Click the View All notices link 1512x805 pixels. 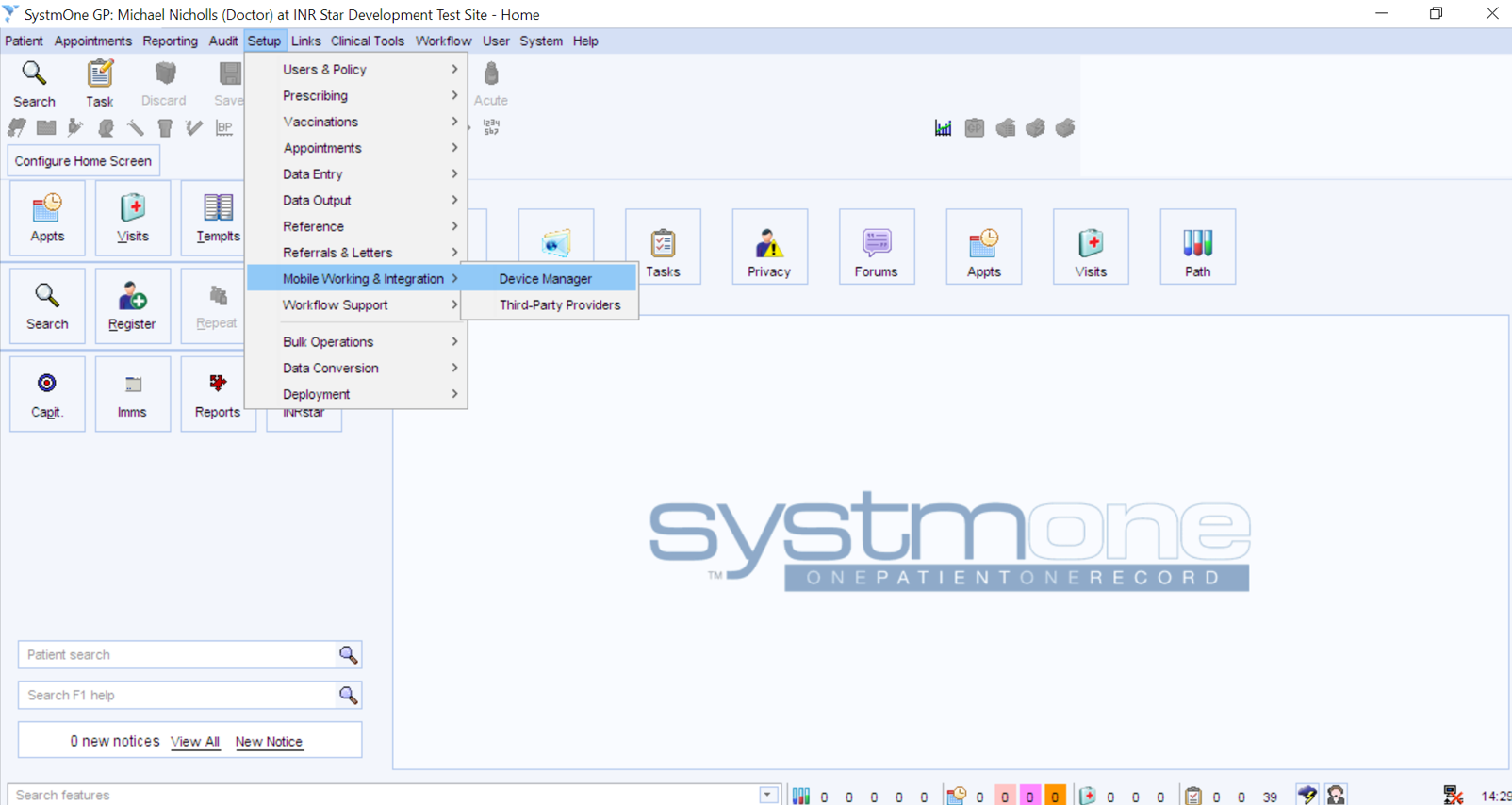pyautogui.click(x=195, y=742)
